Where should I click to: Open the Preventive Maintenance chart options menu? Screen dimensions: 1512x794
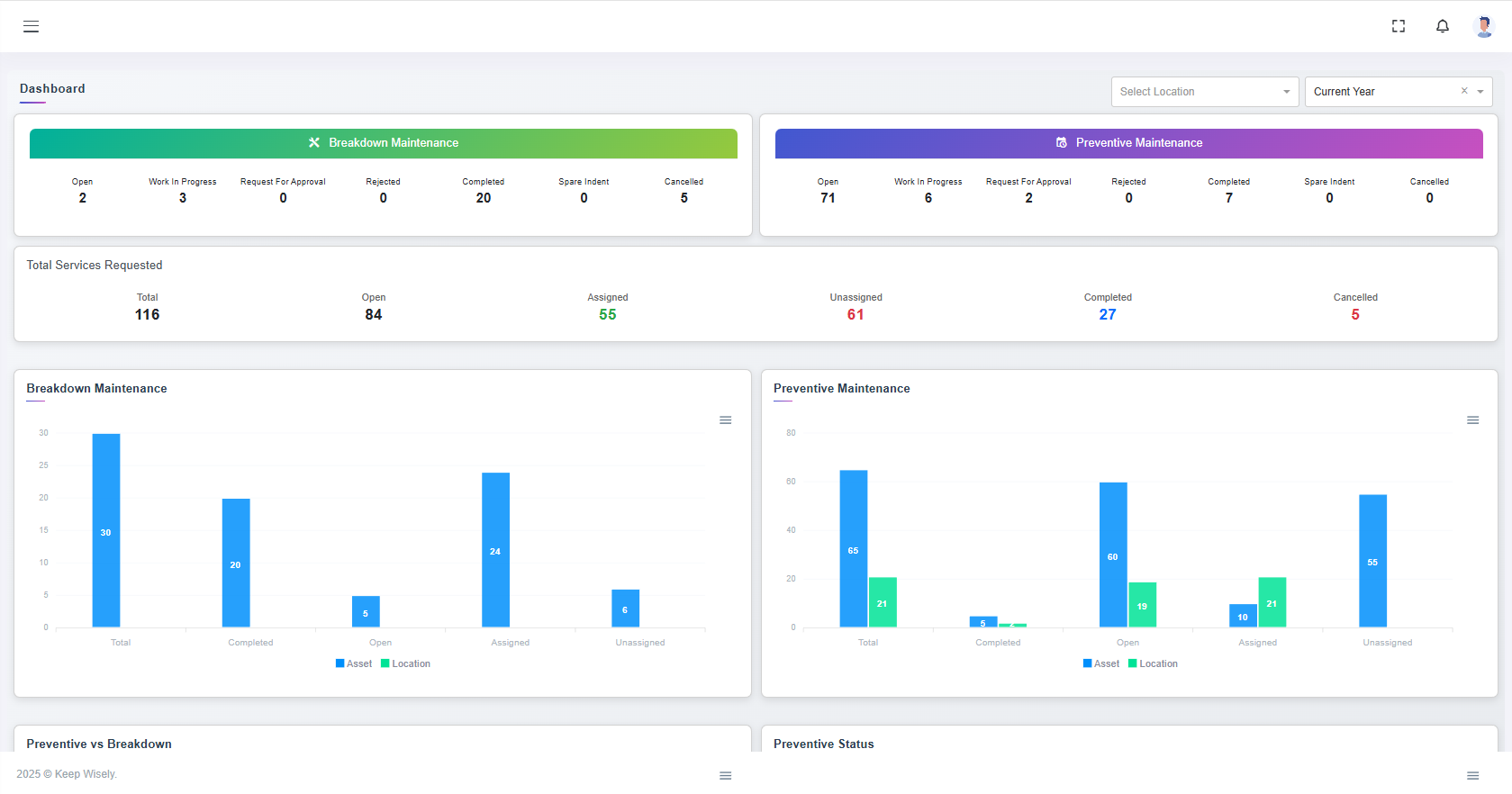click(x=1473, y=420)
